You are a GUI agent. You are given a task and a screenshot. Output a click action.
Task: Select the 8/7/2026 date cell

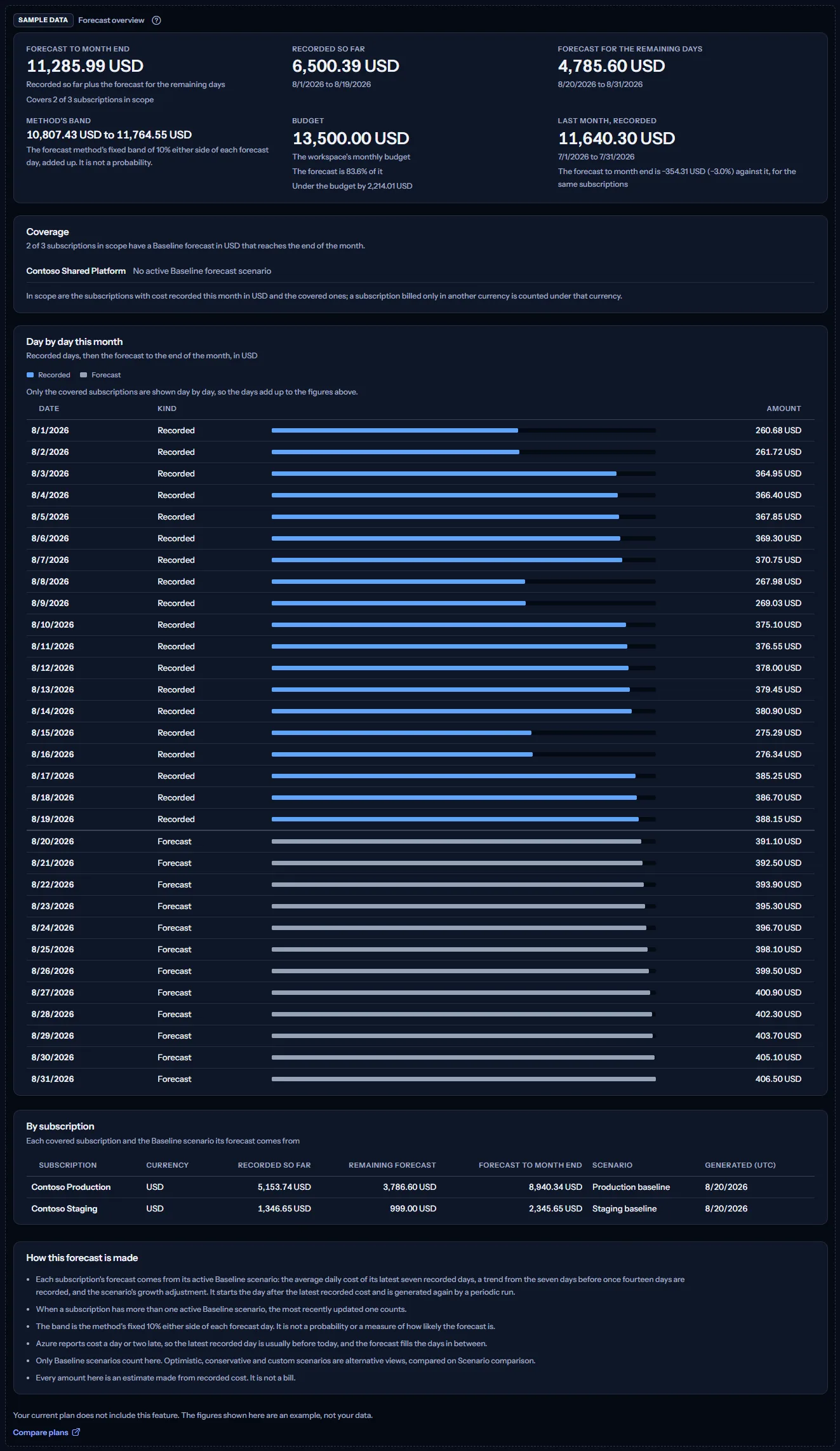click(50, 560)
